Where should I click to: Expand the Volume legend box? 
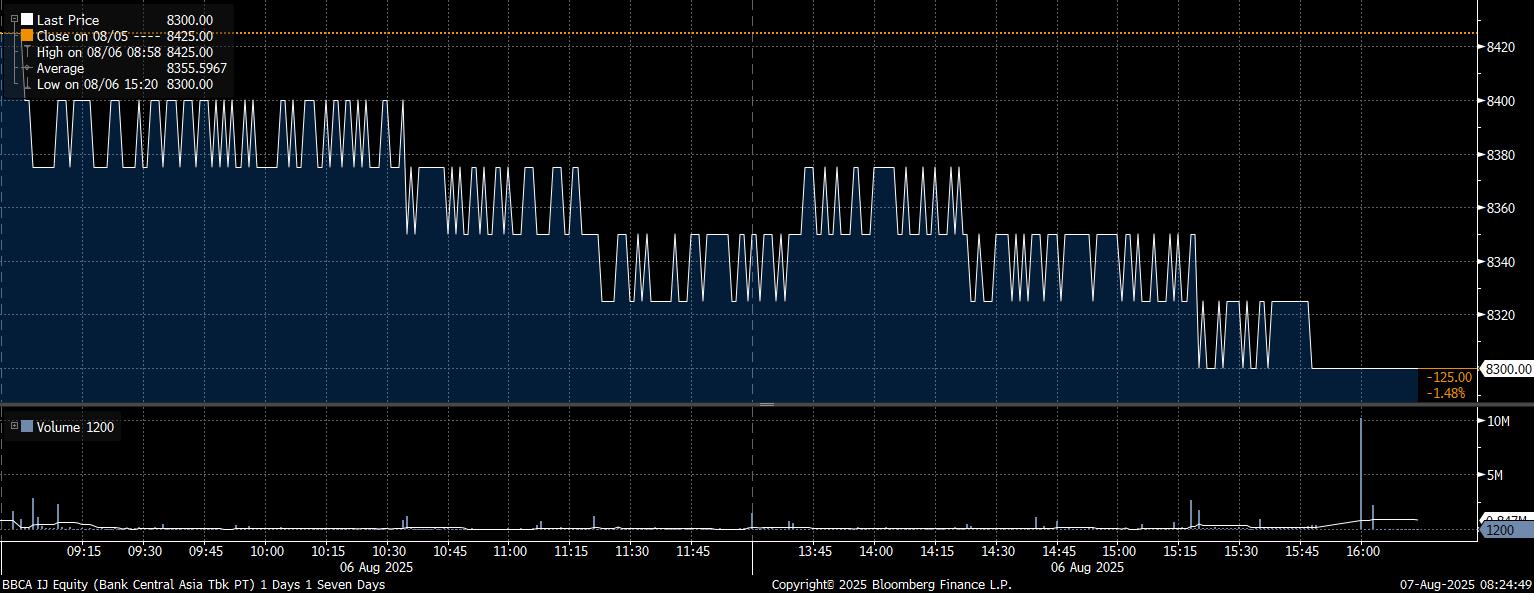click(14, 426)
